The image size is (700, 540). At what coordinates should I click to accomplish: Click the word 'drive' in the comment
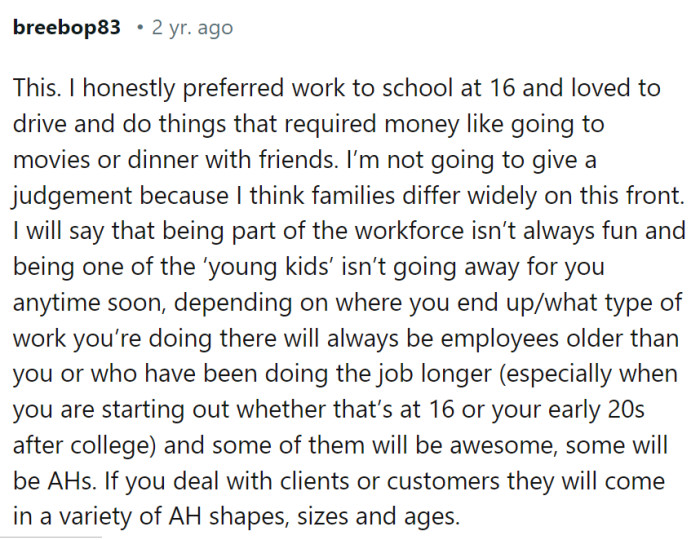tap(41, 124)
